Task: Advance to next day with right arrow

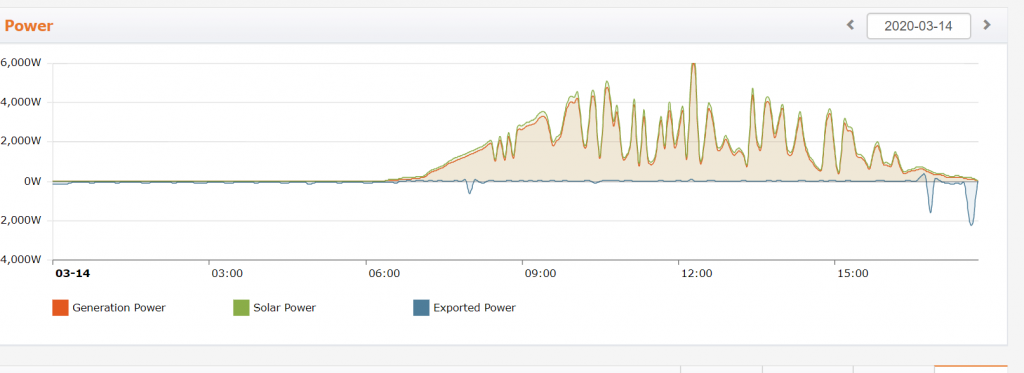Action: tap(987, 25)
